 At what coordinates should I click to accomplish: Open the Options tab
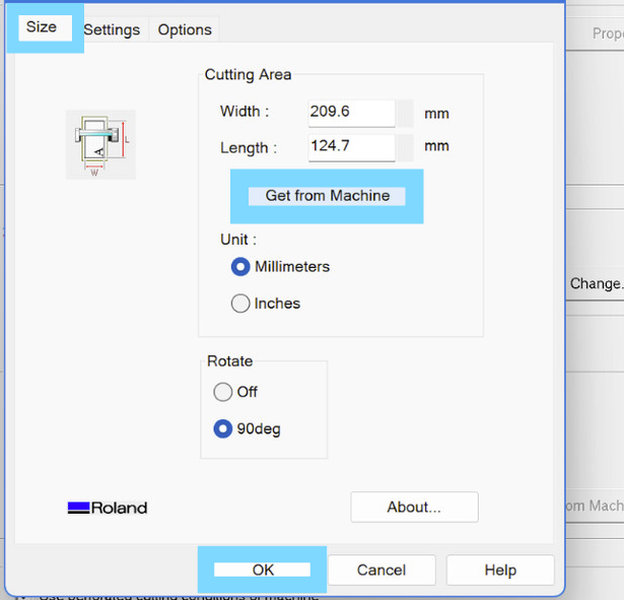pos(185,30)
